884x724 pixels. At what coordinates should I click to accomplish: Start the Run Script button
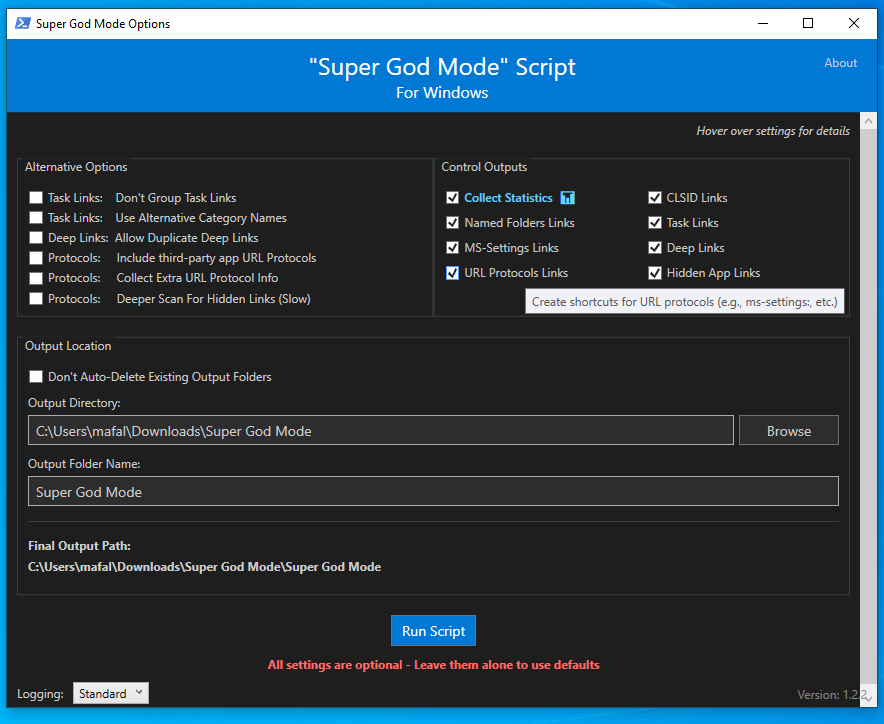click(434, 630)
